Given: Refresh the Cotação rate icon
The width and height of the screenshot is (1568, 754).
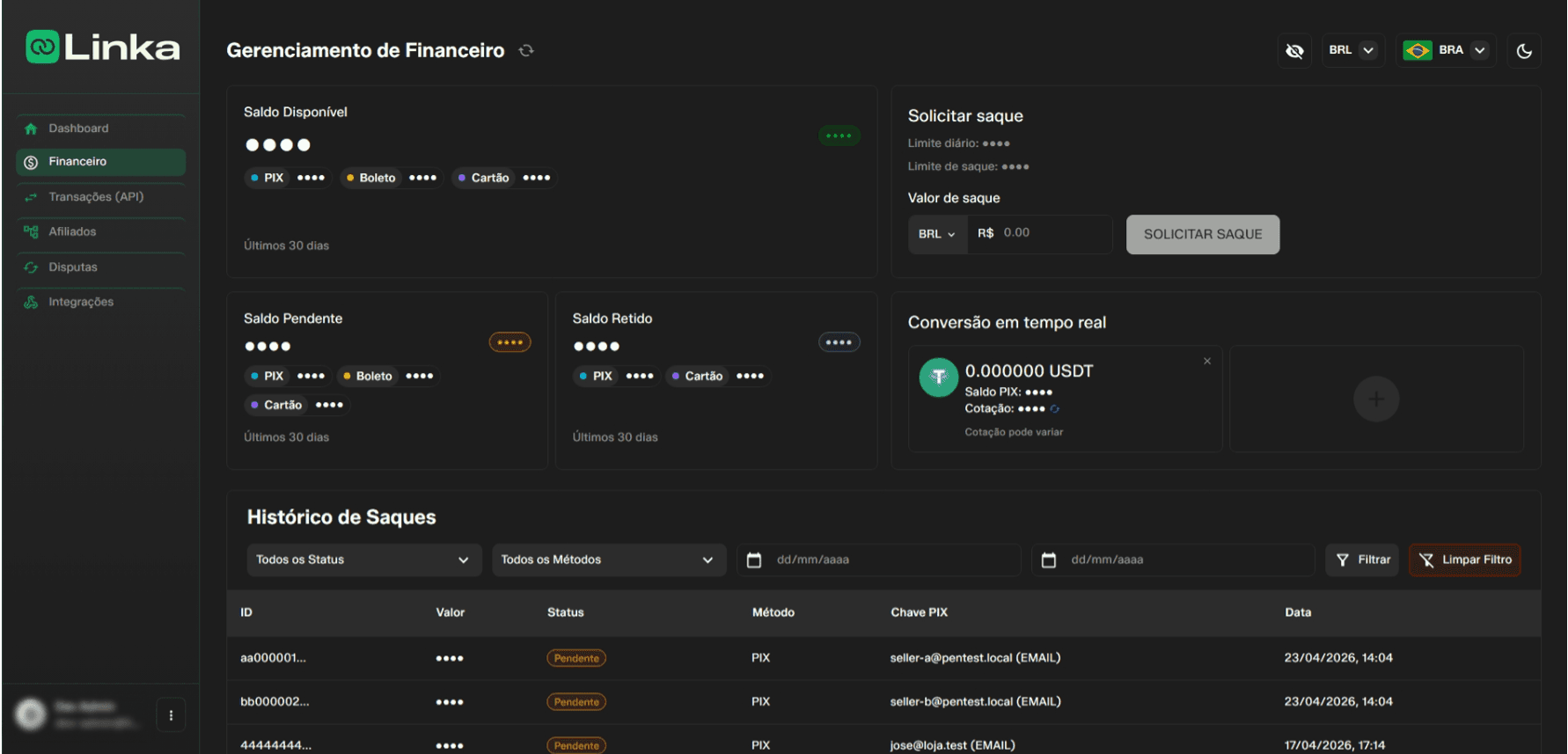Looking at the screenshot, I should [x=1054, y=408].
